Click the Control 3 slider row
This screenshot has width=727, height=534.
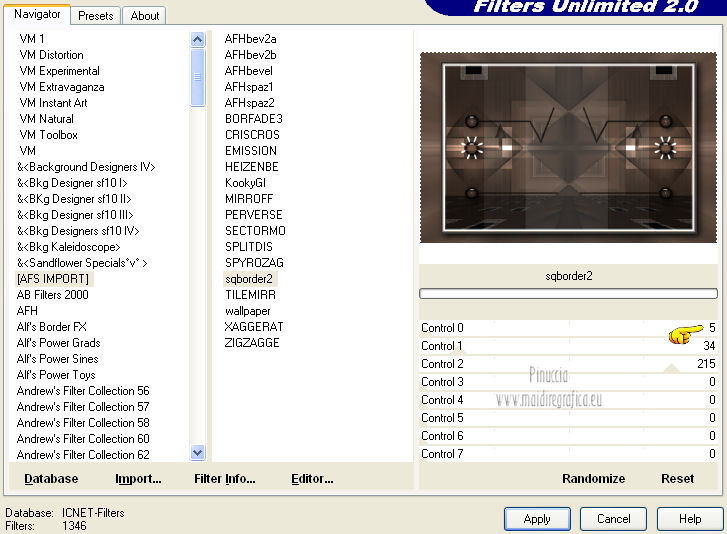pyautogui.click(x=568, y=382)
